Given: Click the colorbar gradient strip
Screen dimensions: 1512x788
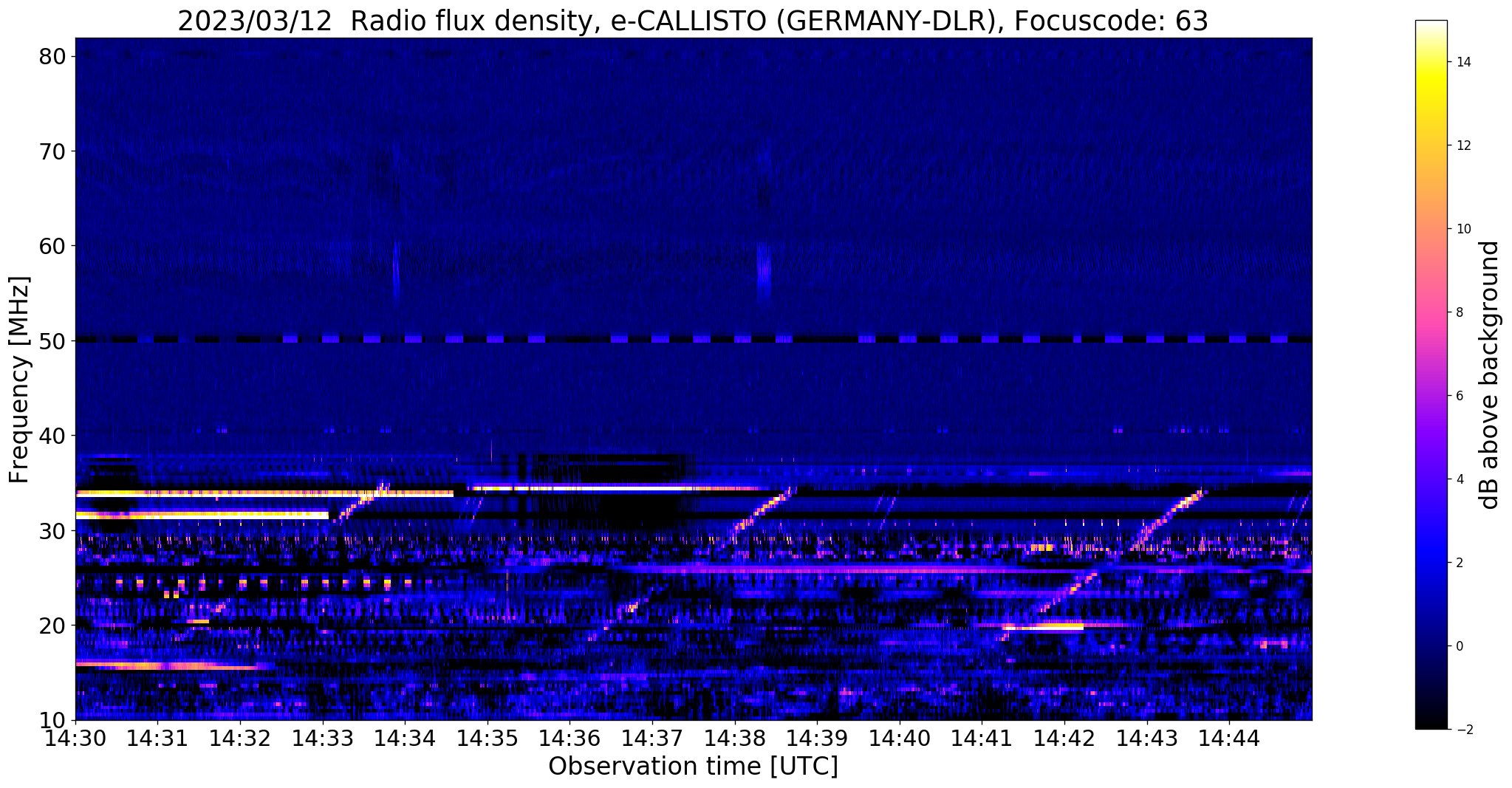Looking at the screenshot, I should 1431,375.
